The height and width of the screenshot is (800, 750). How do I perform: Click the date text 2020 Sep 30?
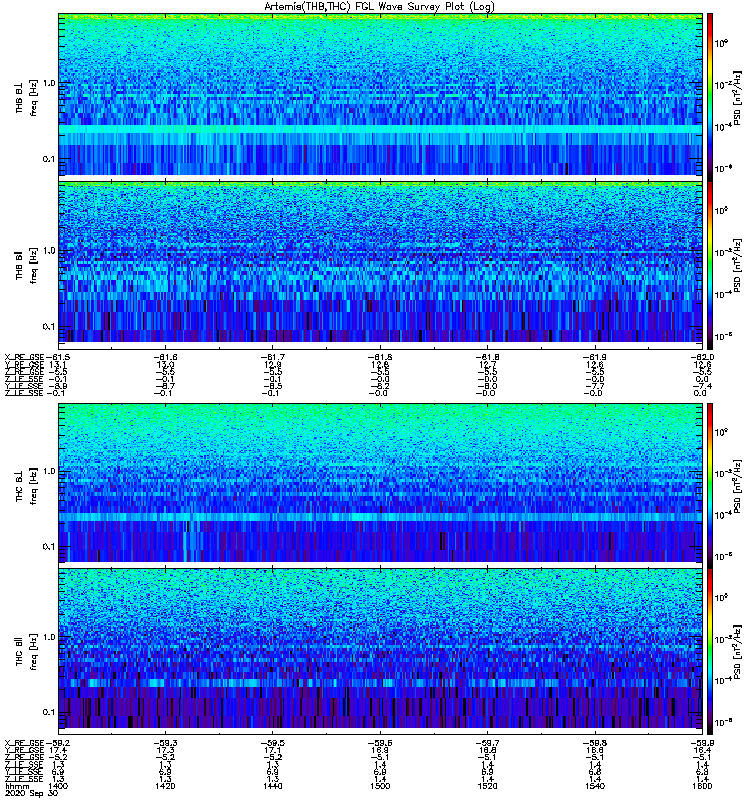coord(31,793)
